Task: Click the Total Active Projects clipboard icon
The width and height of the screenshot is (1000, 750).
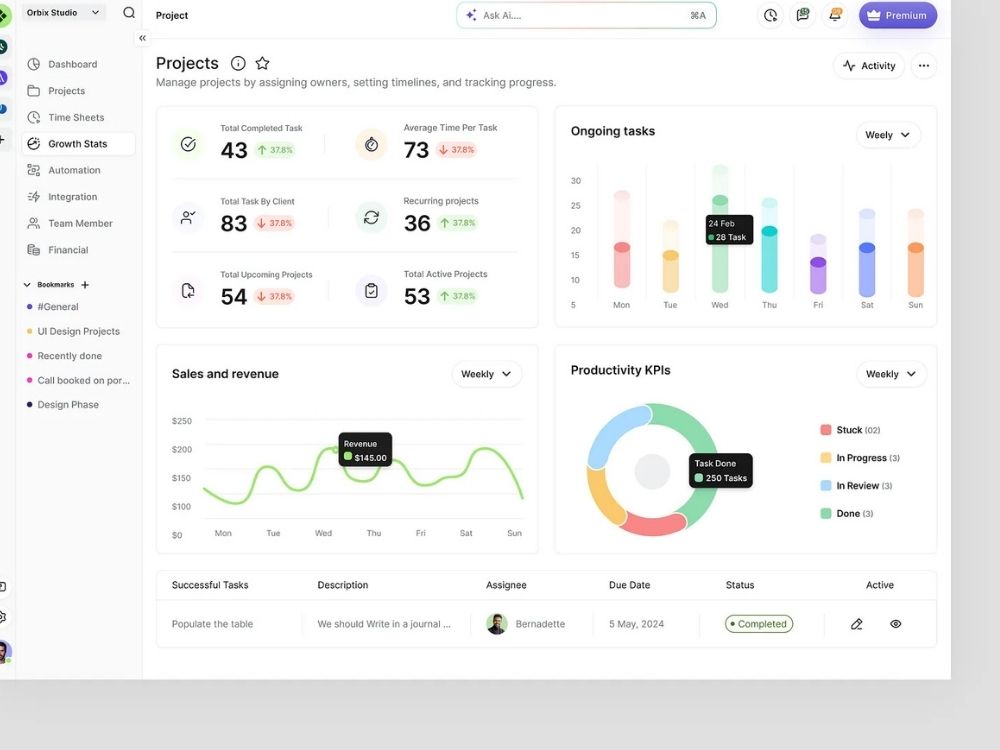Action: (371, 291)
